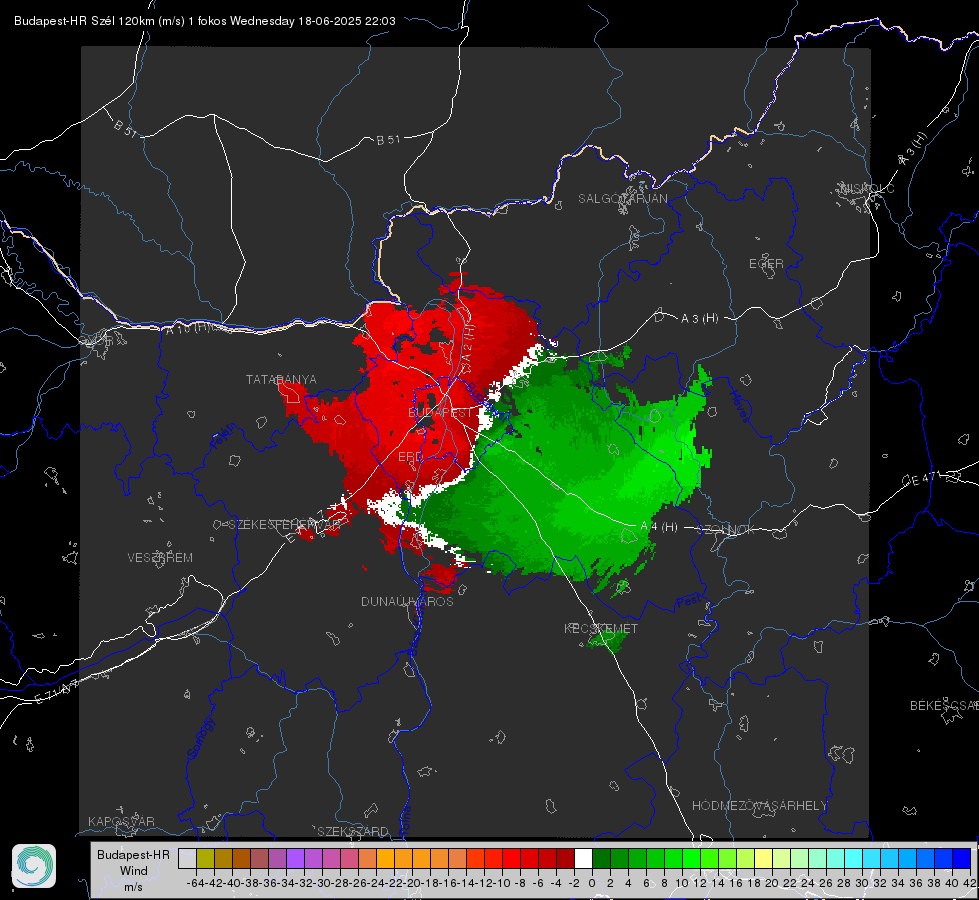Pick the olive swatch right of -64 label
Viewport: 979px width, 900px height.
(205, 858)
